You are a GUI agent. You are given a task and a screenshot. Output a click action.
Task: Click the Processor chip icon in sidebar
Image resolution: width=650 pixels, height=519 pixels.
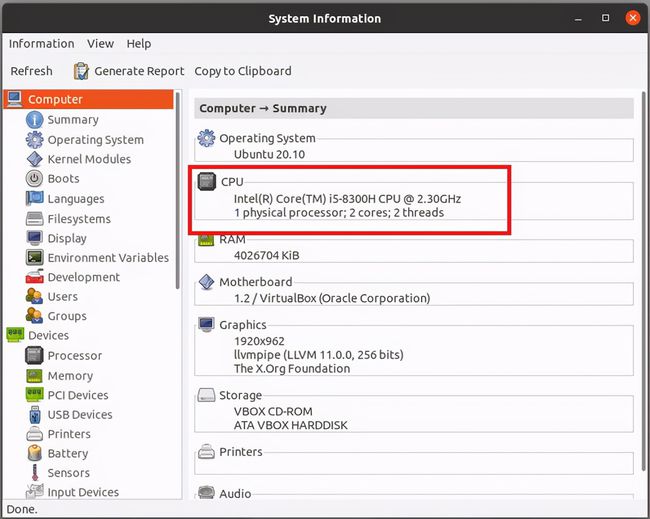click(x=34, y=355)
